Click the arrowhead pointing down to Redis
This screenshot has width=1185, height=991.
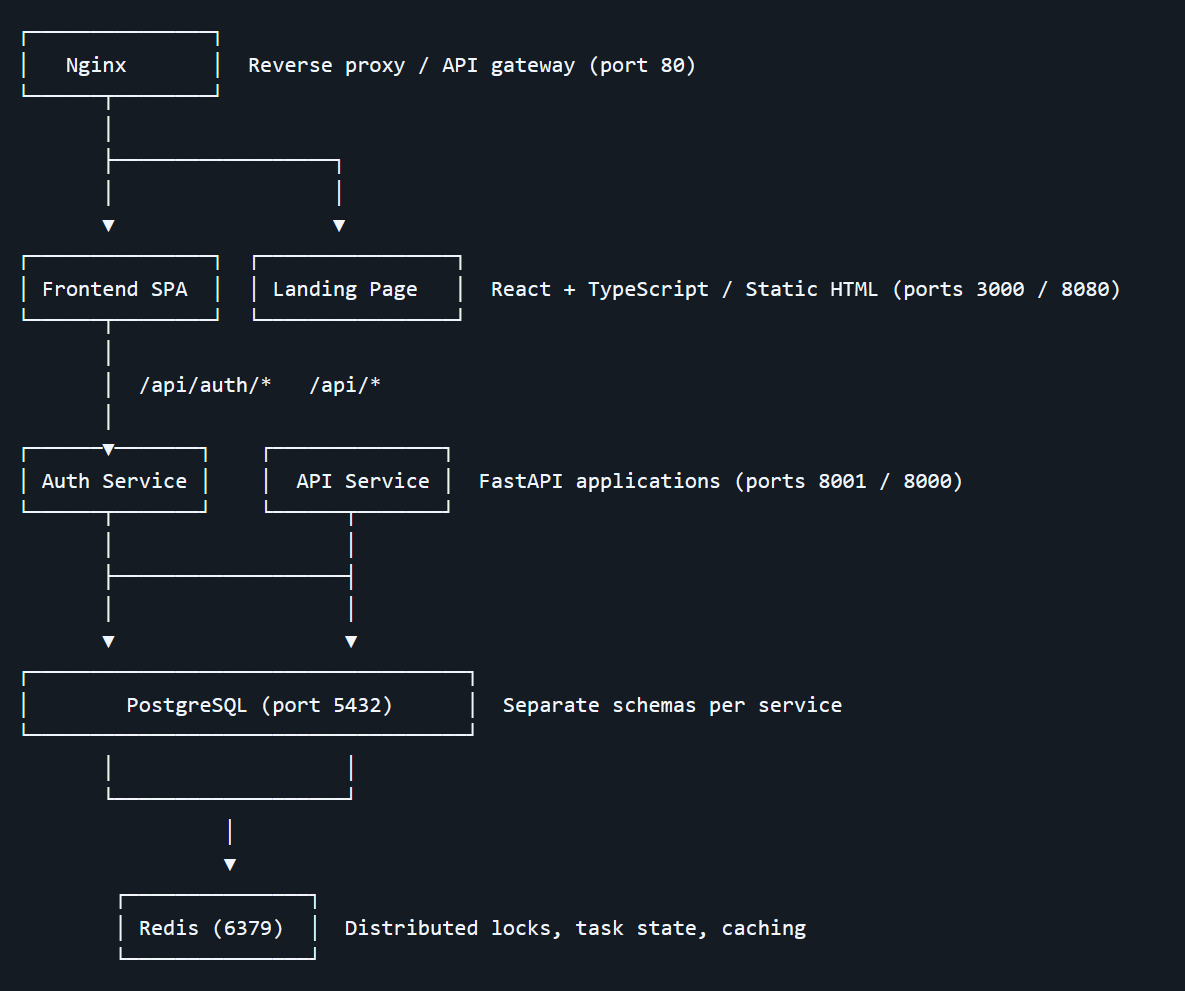pyautogui.click(x=230, y=865)
